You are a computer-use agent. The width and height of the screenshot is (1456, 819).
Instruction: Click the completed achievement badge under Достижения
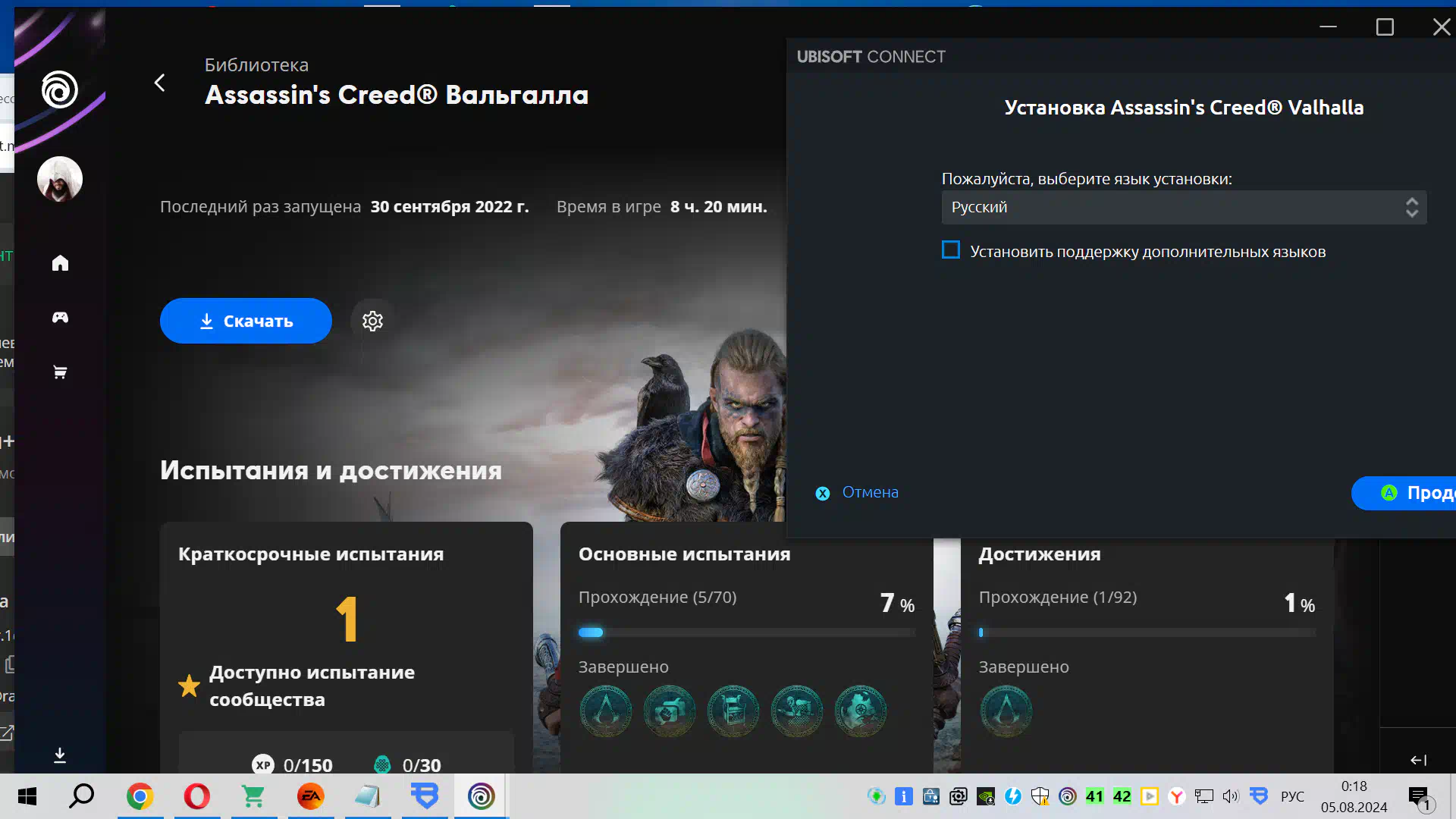coord(1006,711)
